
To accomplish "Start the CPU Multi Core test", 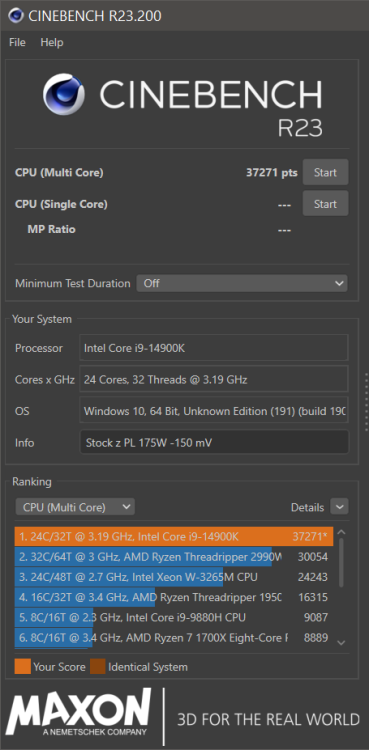I will (325, 172).
